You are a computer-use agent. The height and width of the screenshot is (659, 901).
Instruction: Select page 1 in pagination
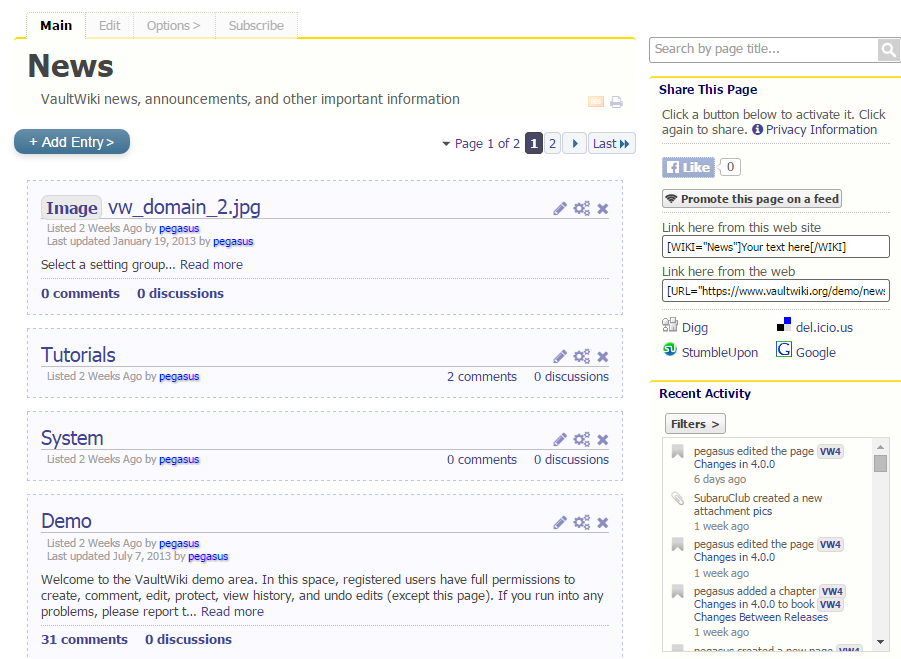click(x=534, y=144)
